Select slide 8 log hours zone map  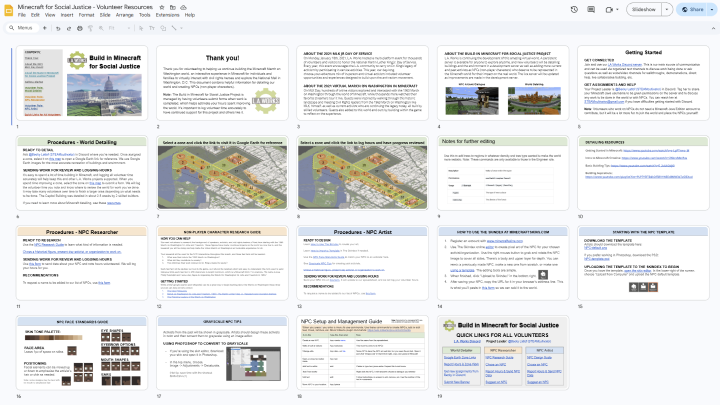[363, 173]
